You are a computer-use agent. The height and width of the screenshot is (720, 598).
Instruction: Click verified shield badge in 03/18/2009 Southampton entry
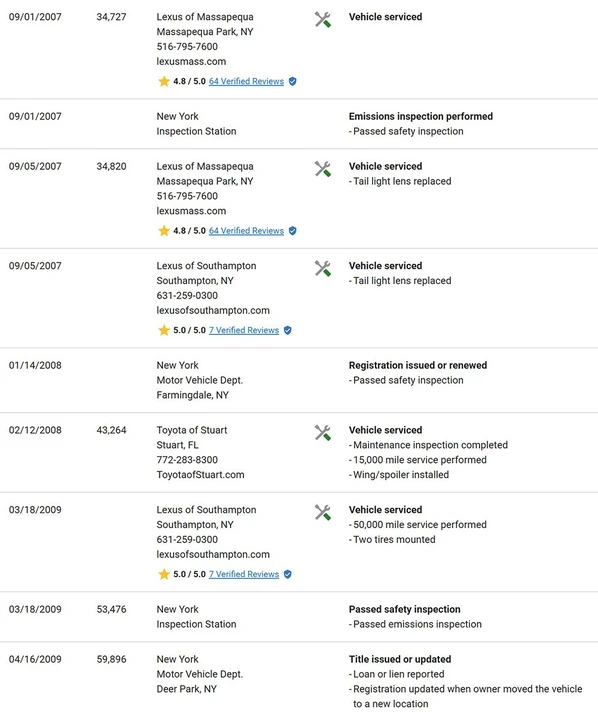(x=288, y=574)
